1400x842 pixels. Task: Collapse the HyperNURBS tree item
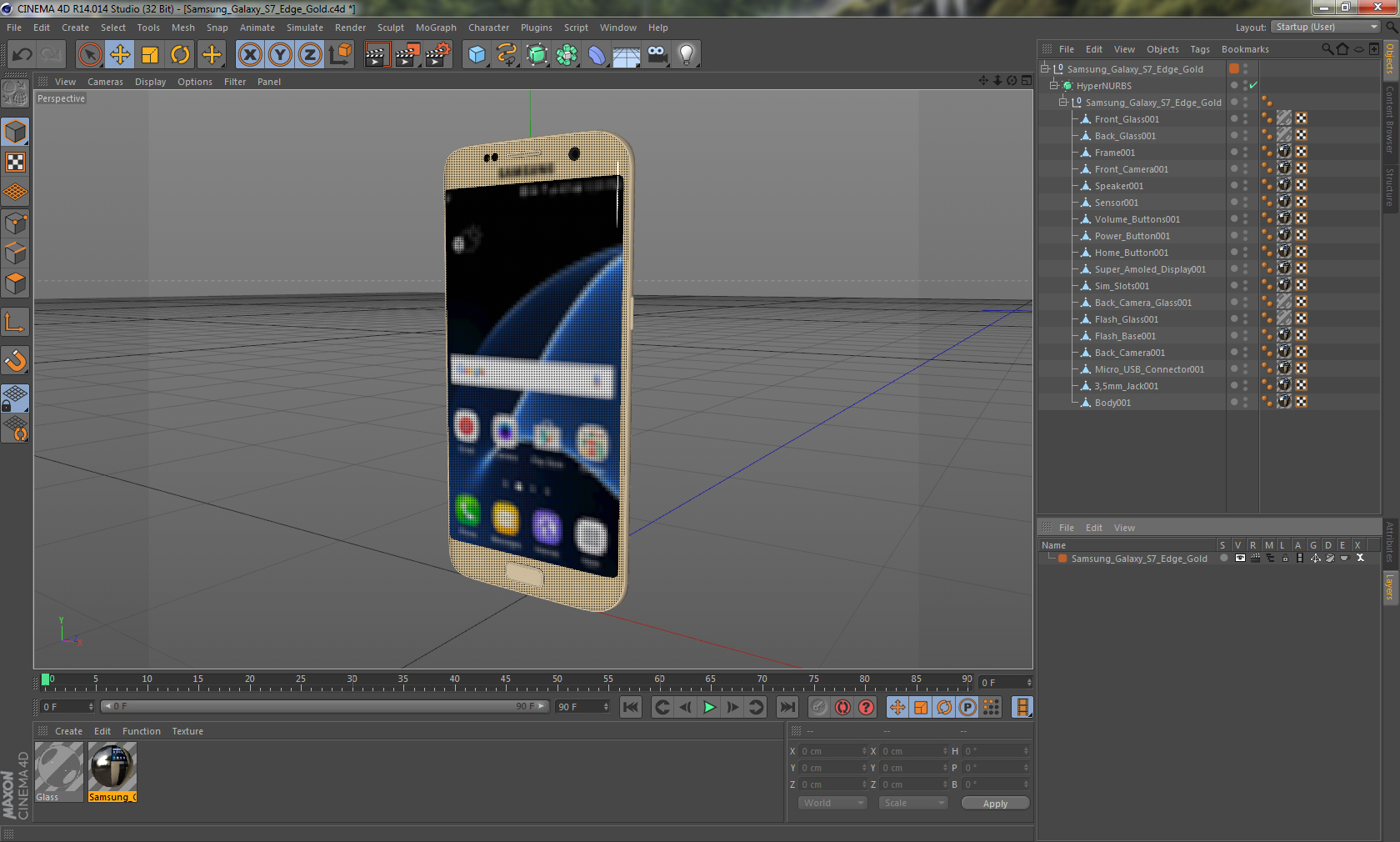click(1053, 85)
